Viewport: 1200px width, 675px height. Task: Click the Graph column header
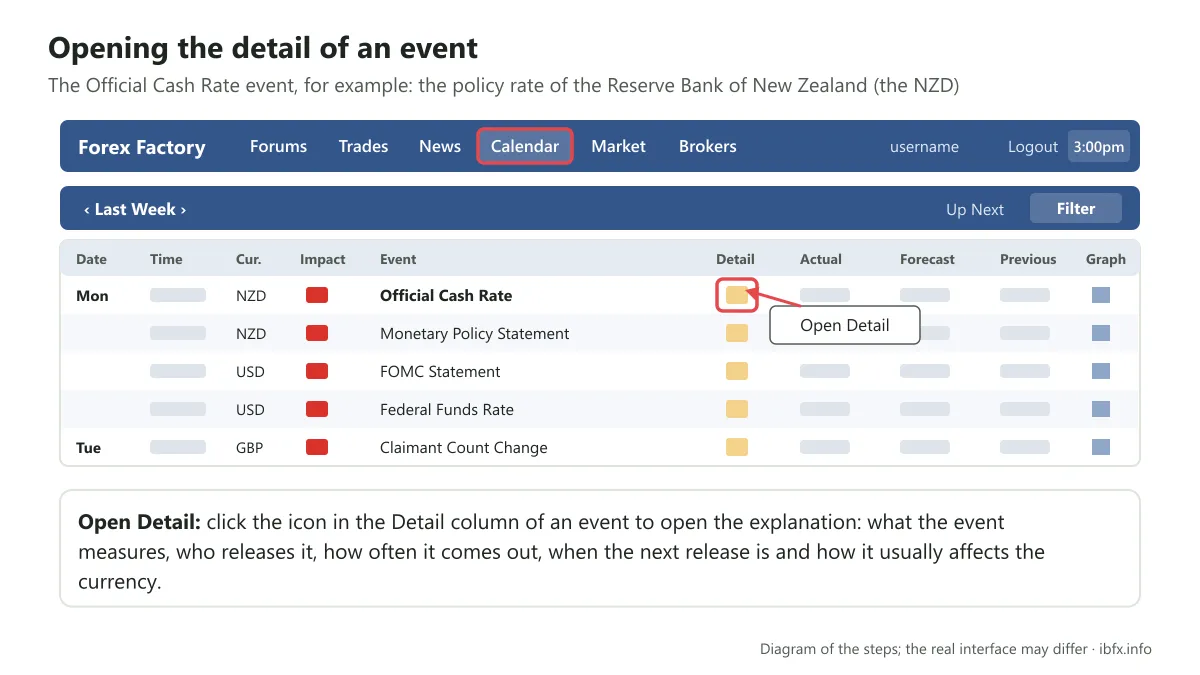click(1106, 259)
